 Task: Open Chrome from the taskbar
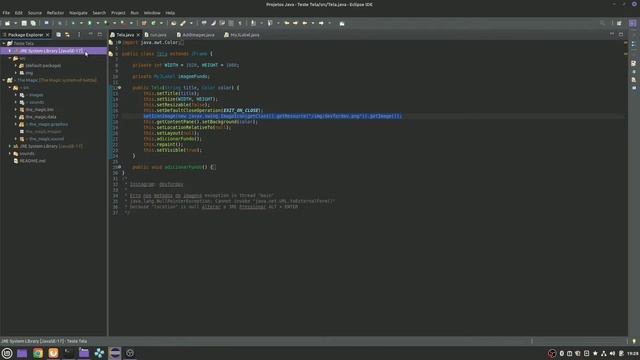coord(38,353)
